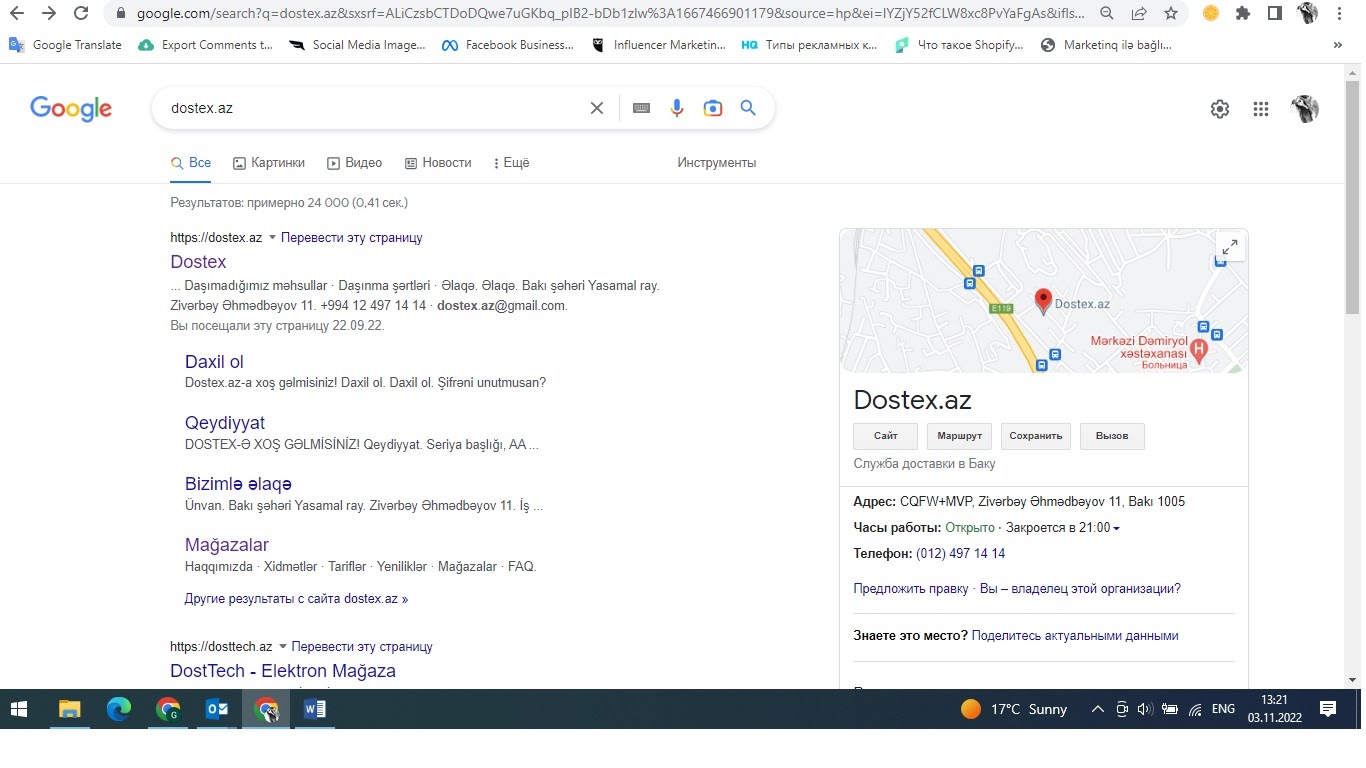Viewport: 1366px width, 768px height.
Task: Open Инструменты search tools
Action: (717, 163)
